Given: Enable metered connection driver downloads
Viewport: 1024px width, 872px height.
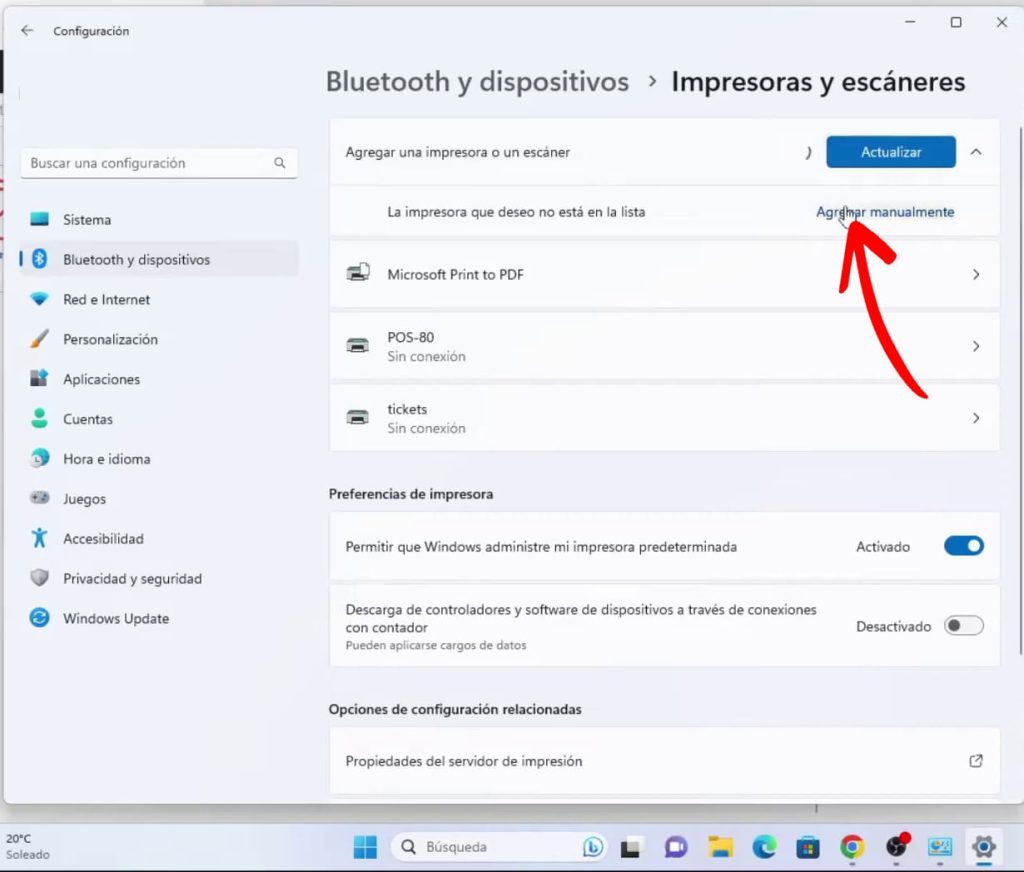Looking at the screenshot, I should [962, 625].
